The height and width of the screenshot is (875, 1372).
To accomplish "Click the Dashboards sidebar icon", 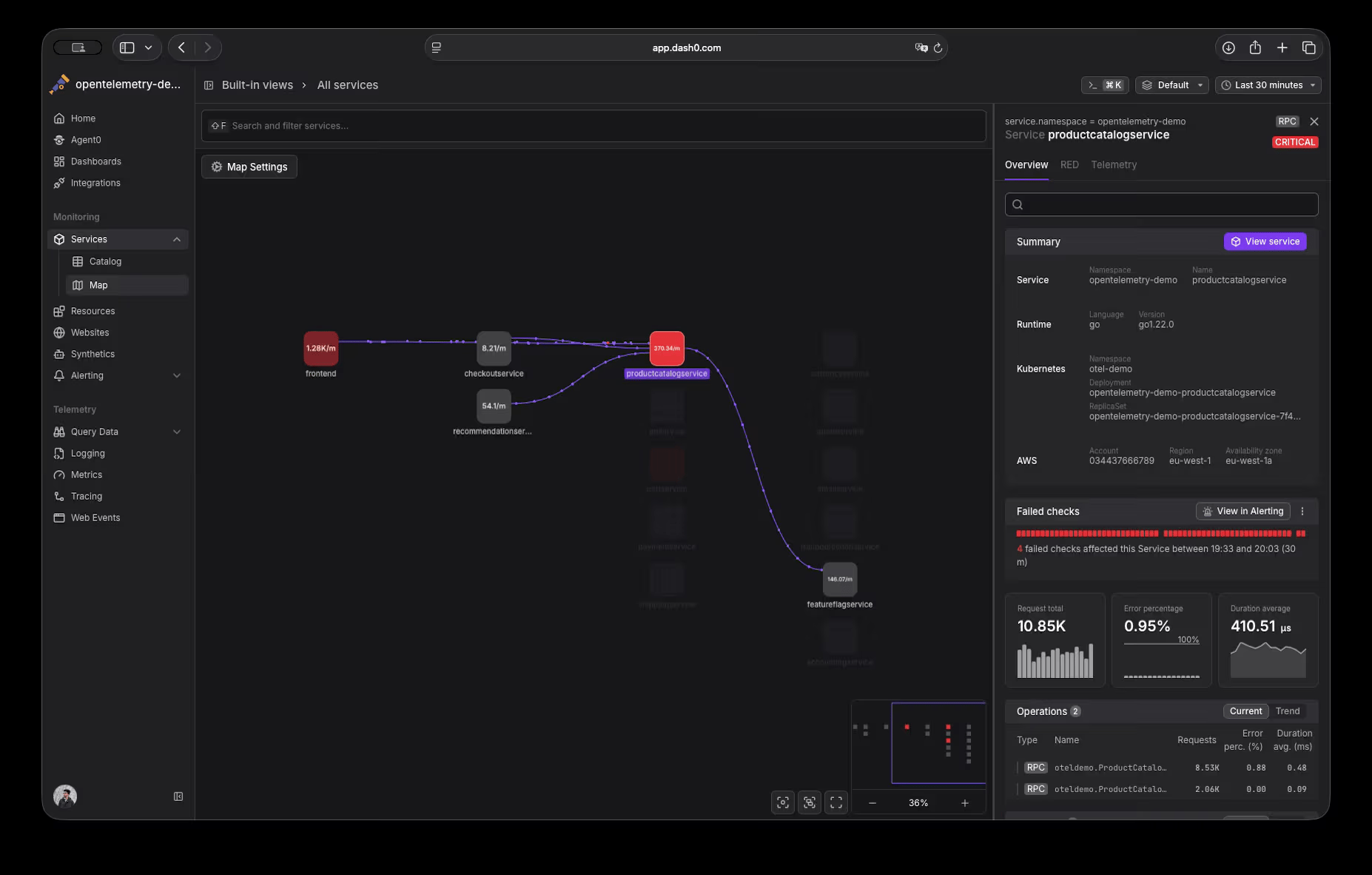I will point(59,161).
